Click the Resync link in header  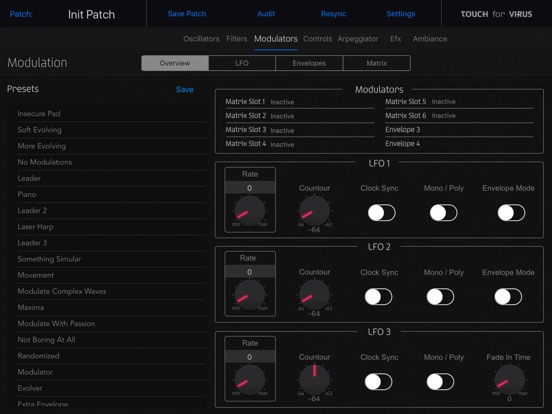coord(333,14)
